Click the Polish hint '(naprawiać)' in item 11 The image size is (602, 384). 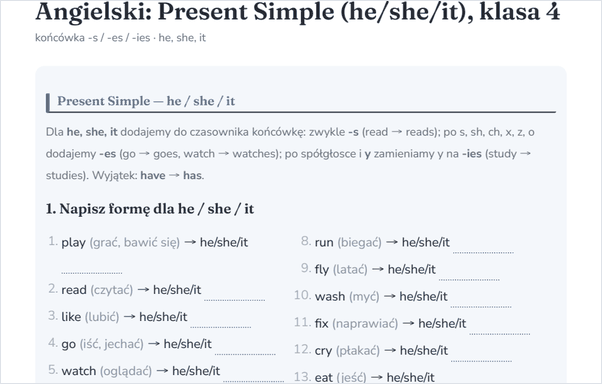coord(365,323)
